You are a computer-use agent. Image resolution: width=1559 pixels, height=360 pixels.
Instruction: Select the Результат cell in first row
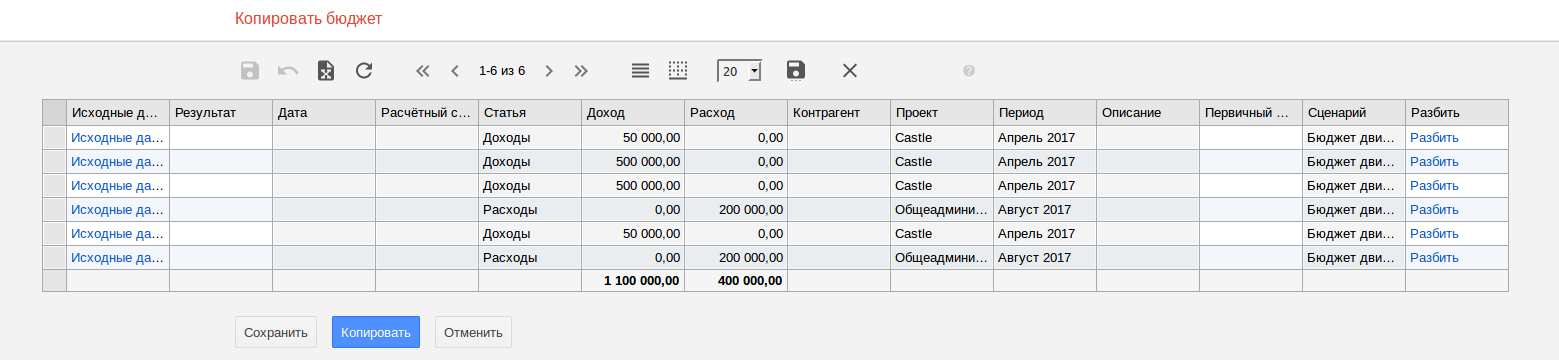point(221,138)
